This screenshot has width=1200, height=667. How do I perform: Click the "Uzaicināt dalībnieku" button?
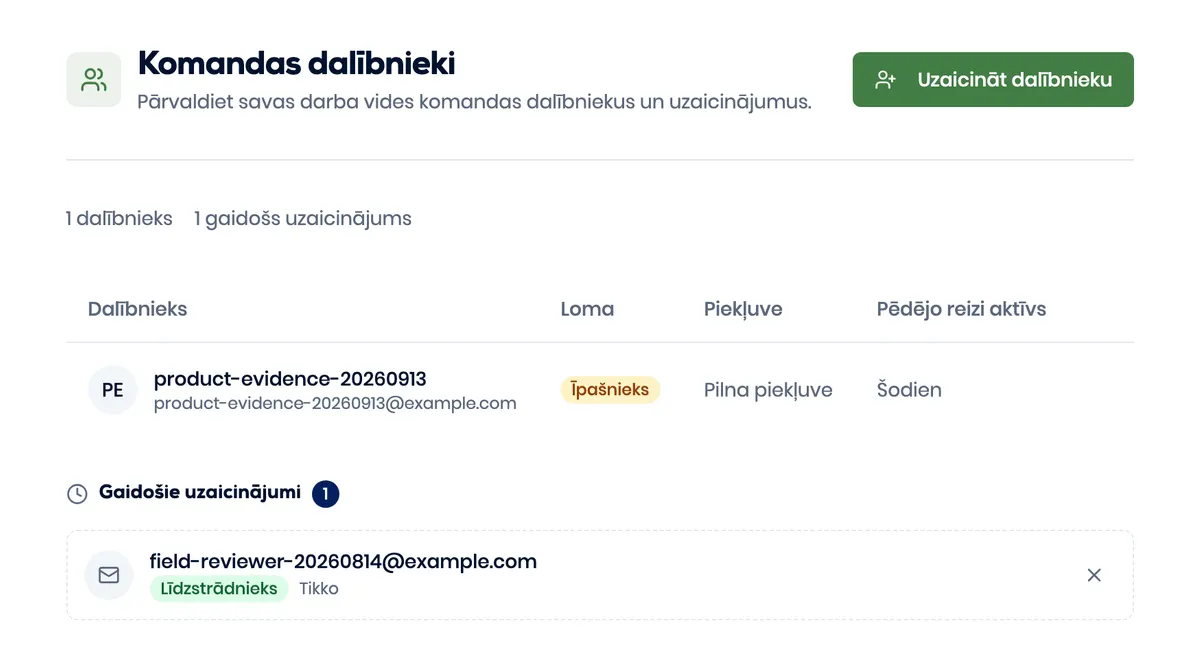click(x=993, y=79)
